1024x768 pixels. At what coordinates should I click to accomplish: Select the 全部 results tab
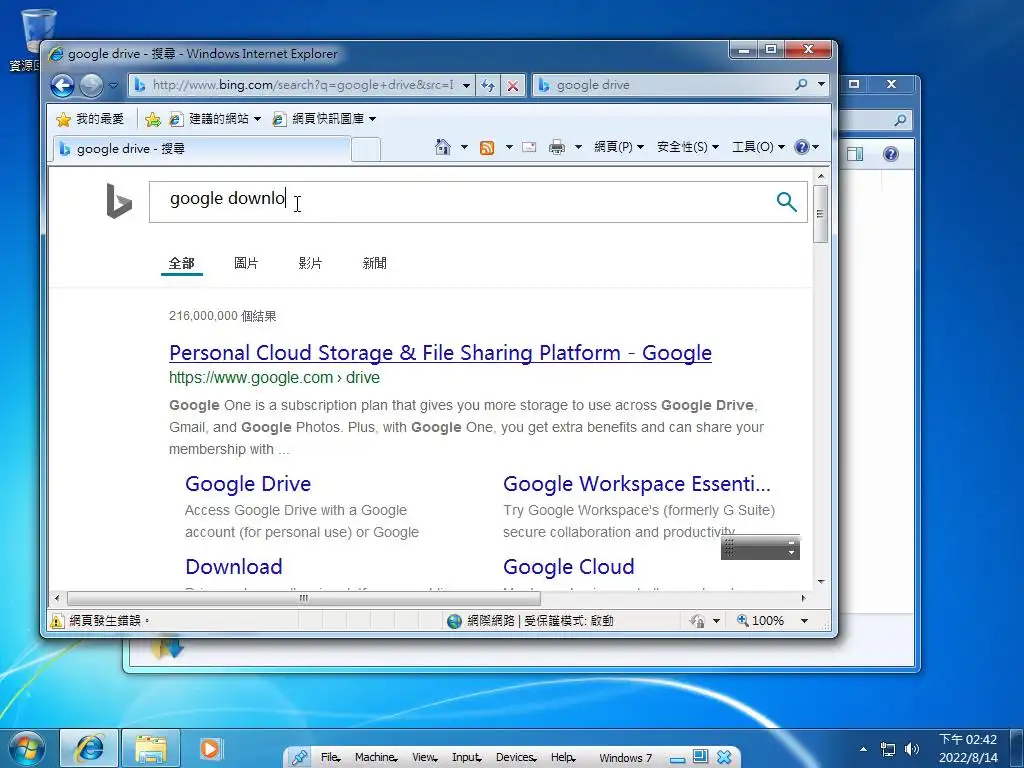click(182, 263)
